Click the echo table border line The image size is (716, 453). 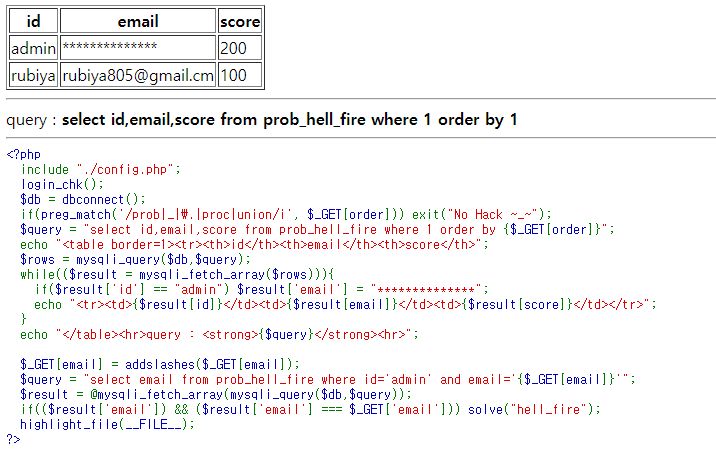point(254,244)
